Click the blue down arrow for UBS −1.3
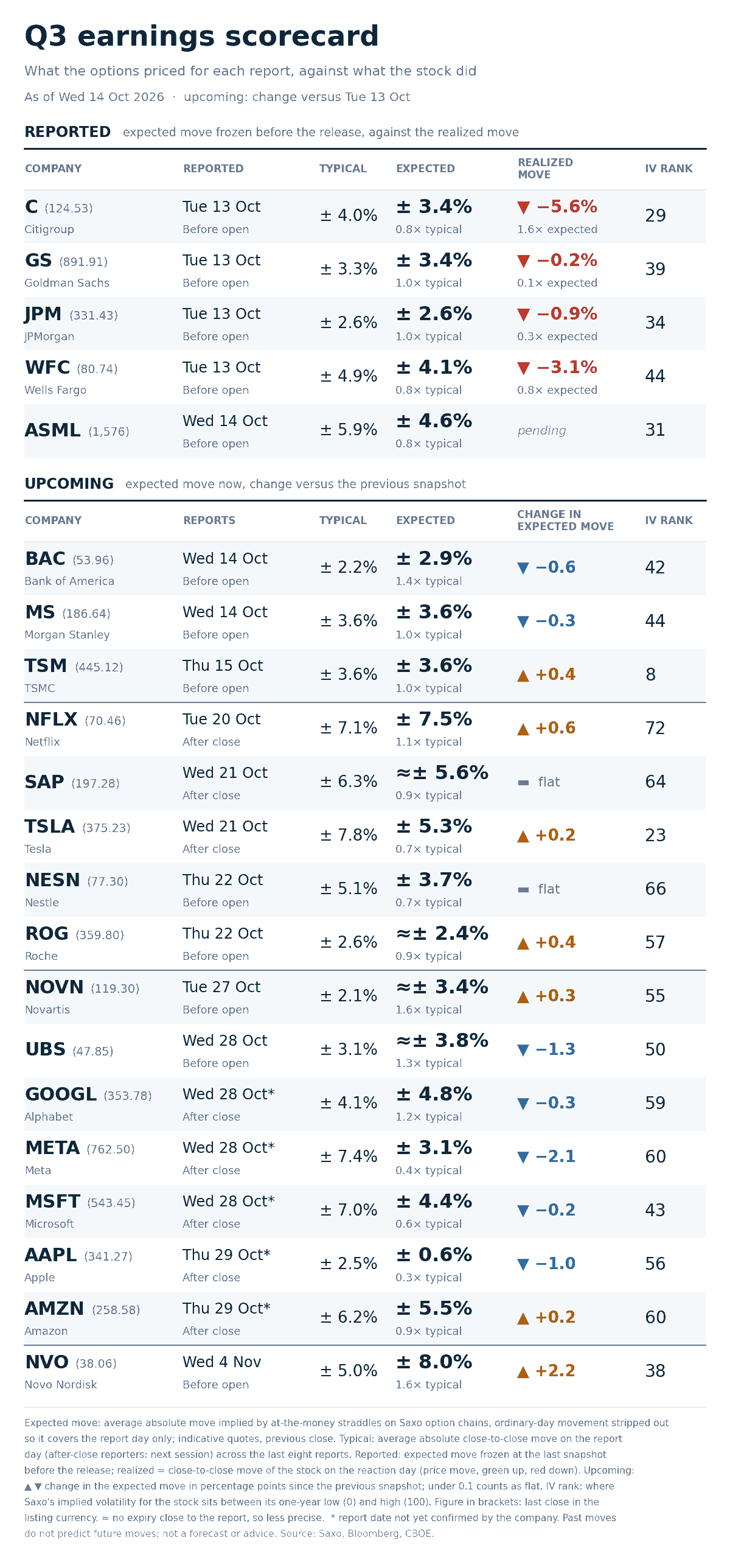The width and height of the screenshot is (730, 1568). (523, 1050)
